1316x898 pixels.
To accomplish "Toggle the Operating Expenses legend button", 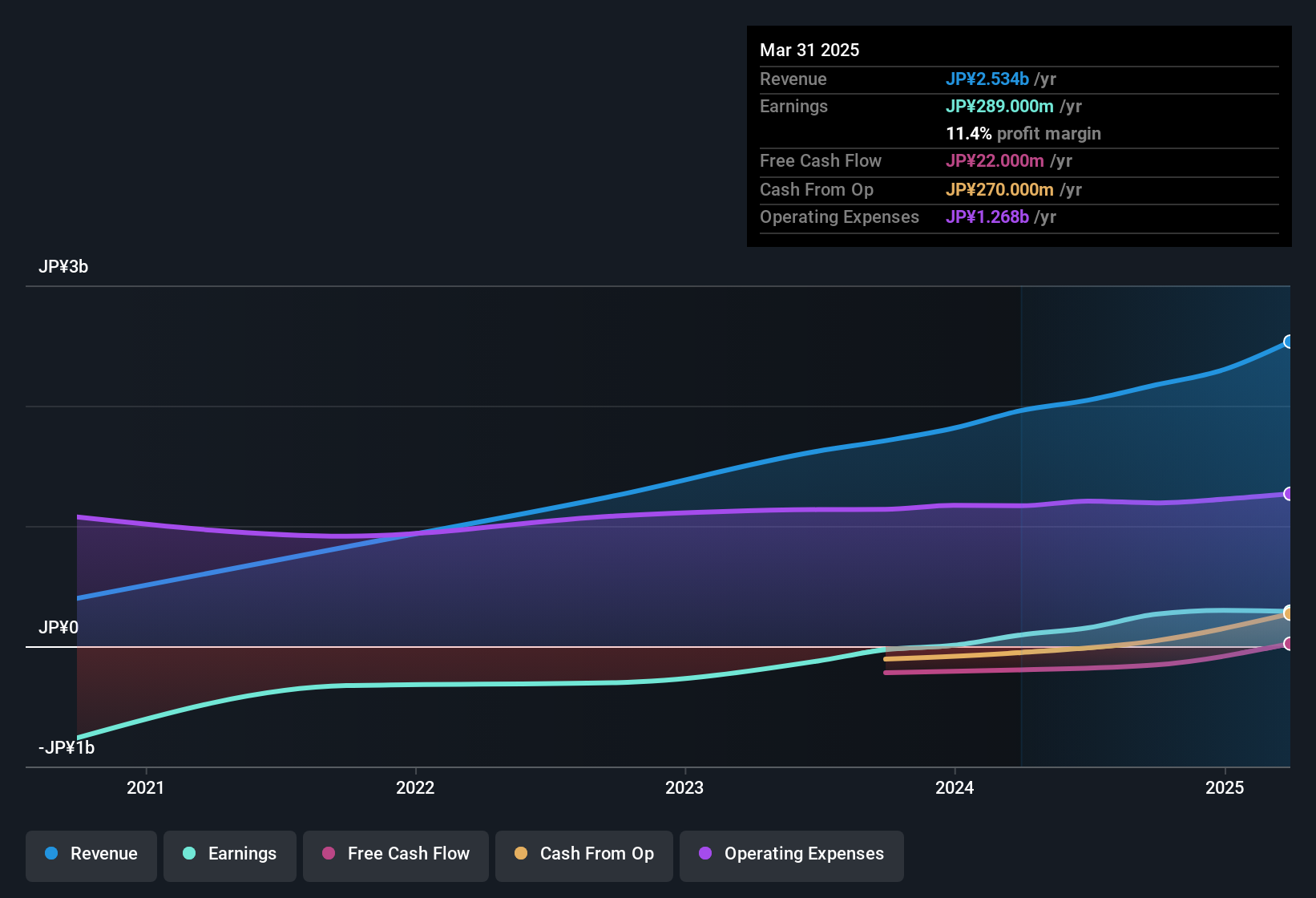I will 792,855.
